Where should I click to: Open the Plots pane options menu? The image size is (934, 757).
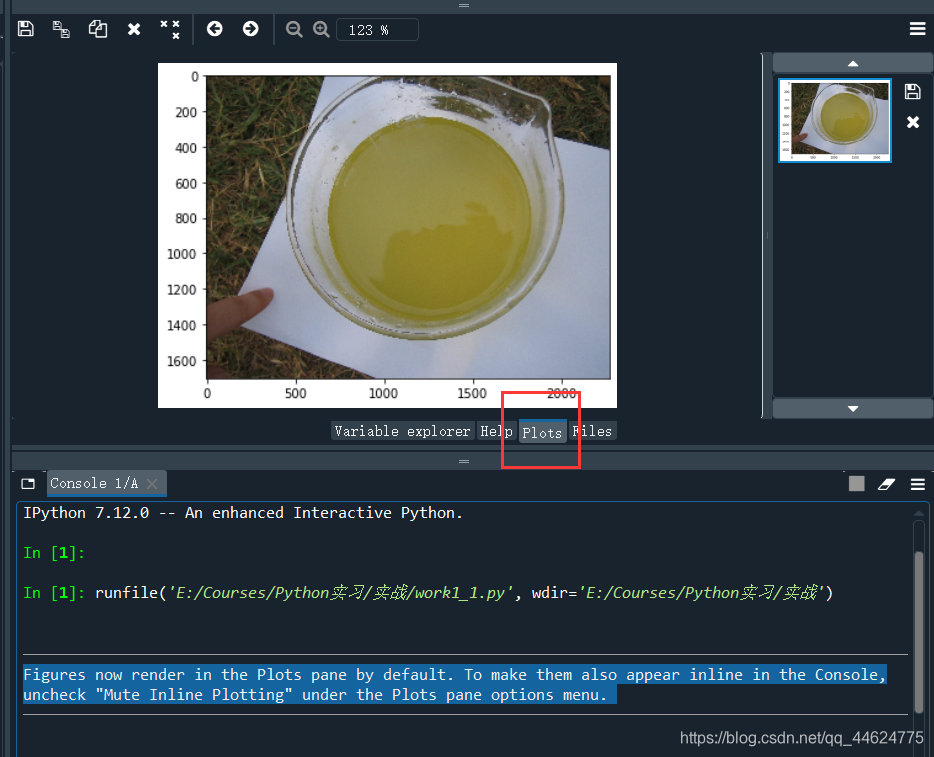pos(917,29)
